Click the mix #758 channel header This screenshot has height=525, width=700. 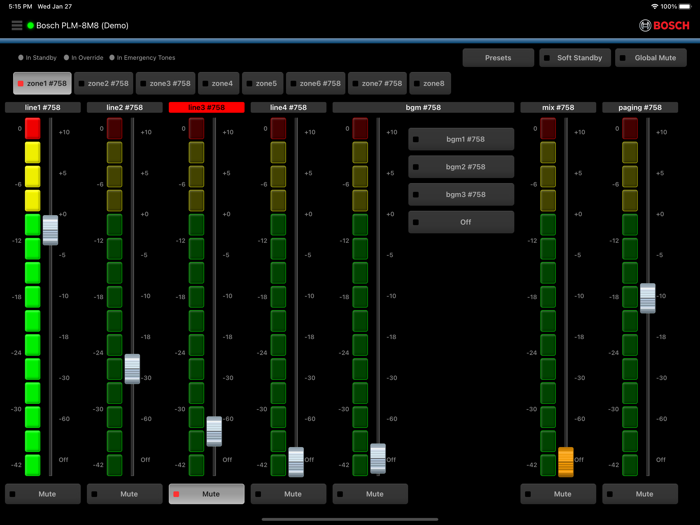click(x=558, y=108)
